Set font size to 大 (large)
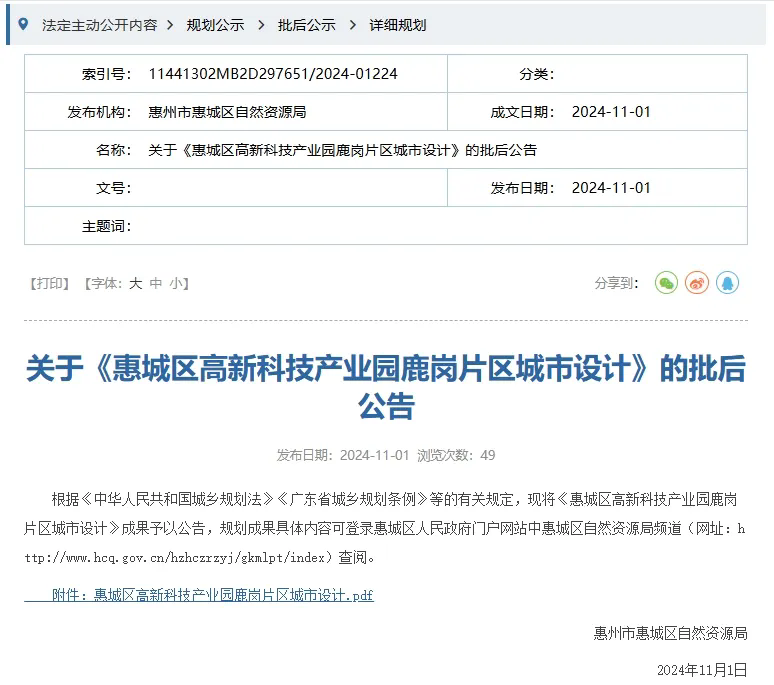 [x=135, y=283]
